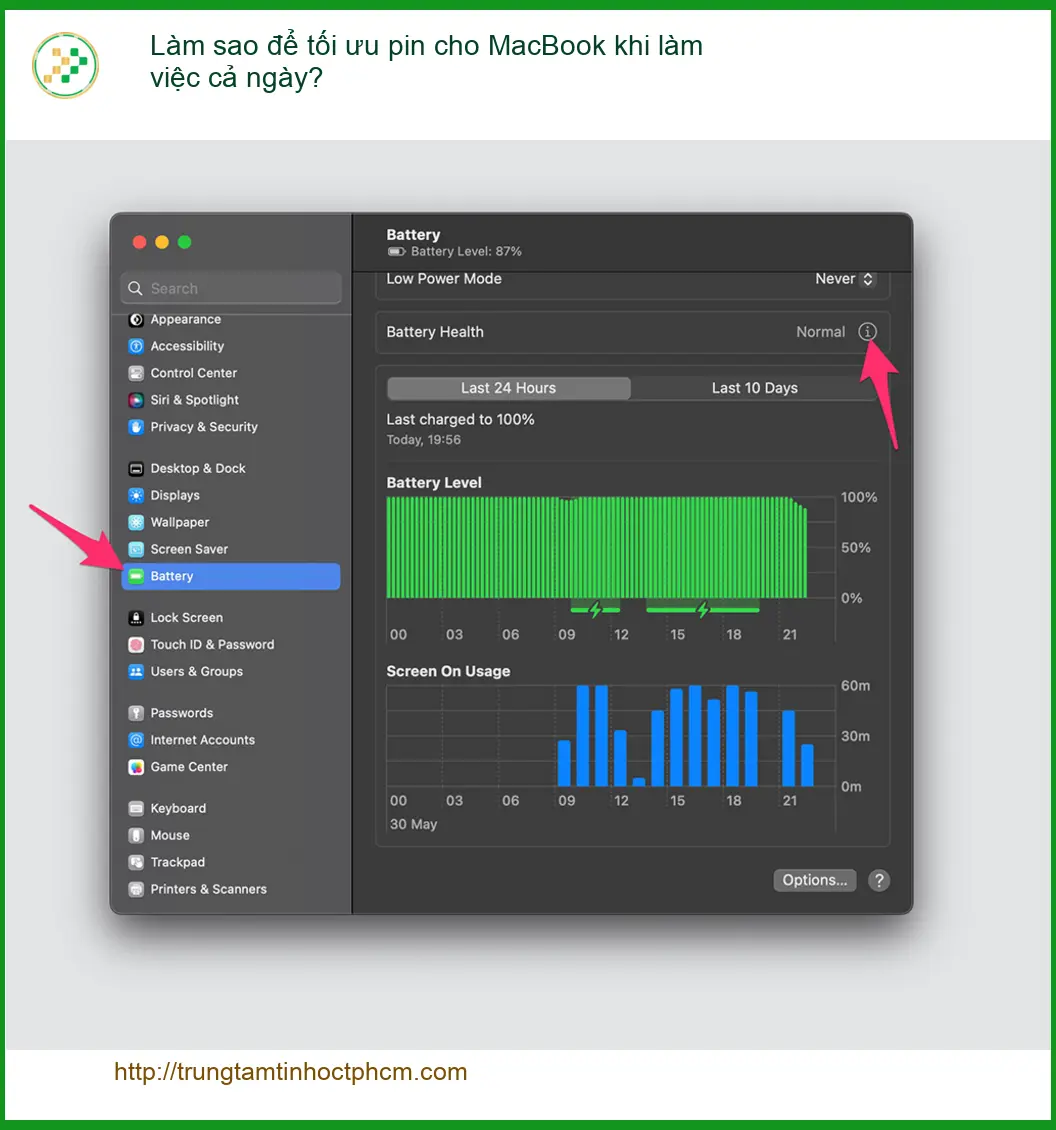Viewport: 1056px width, 1130px height.
Task: Click the yellow minimize window button
Action: pyautogui.click(x=162, y=242)
